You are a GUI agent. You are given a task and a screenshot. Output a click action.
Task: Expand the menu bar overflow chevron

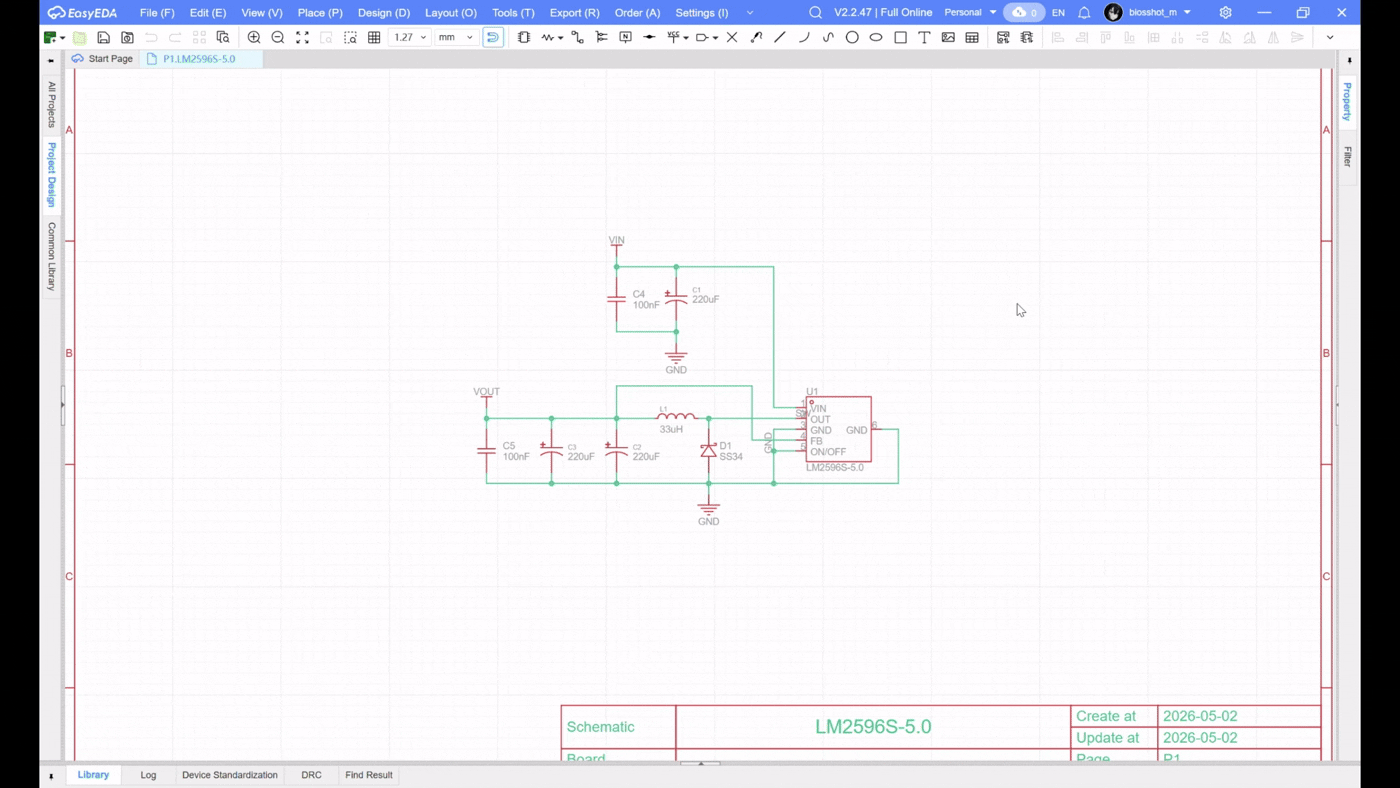click(x=750, y=13)
